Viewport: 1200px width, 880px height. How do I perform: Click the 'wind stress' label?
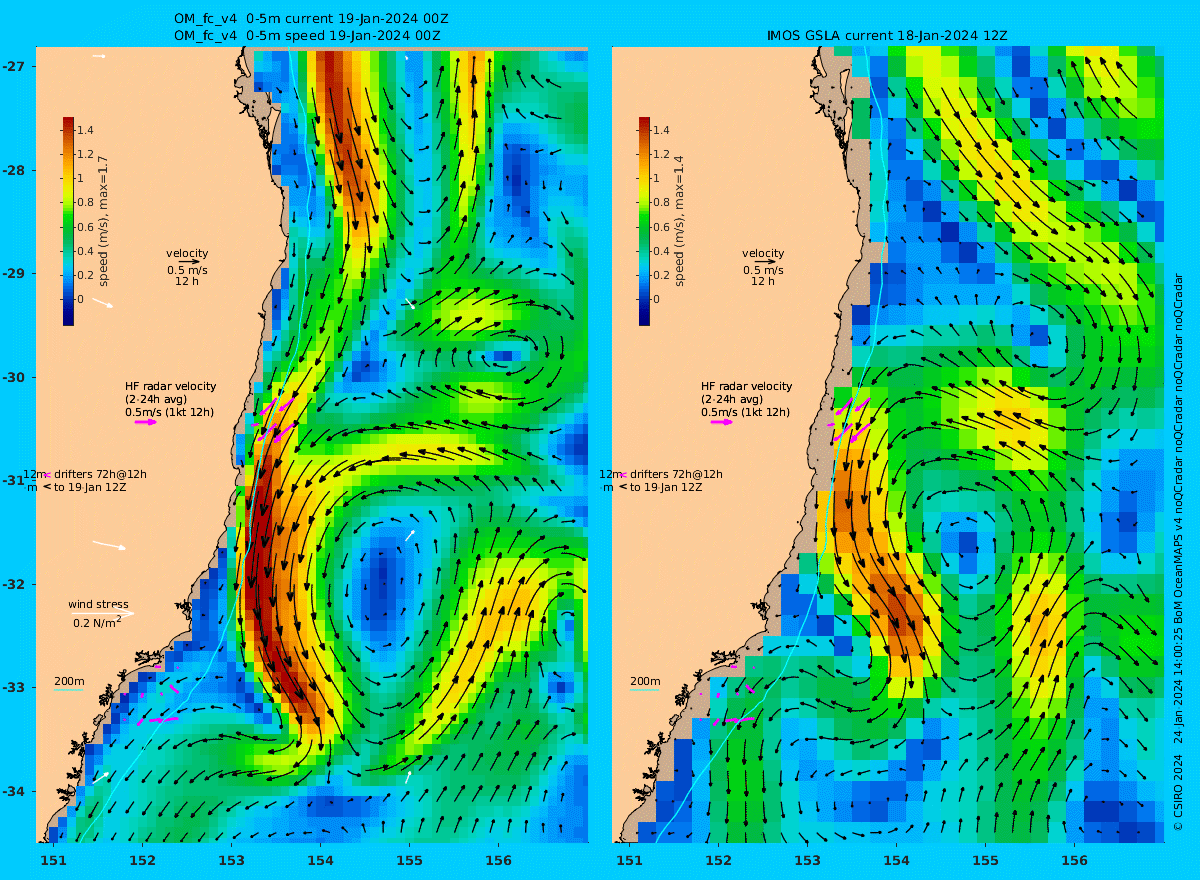[x=98, y=604]
